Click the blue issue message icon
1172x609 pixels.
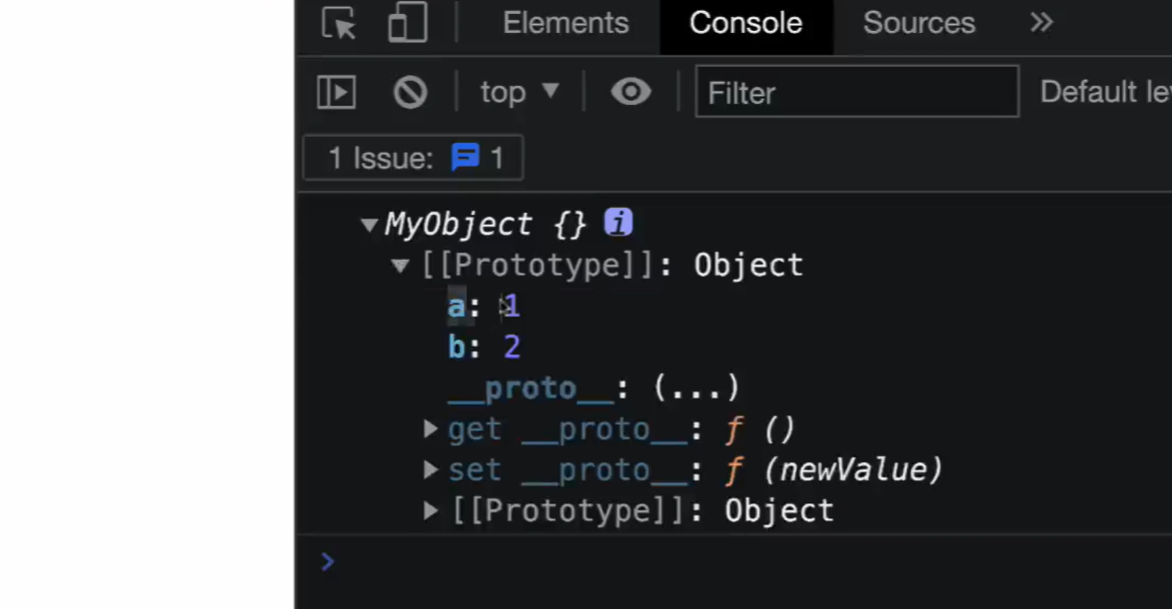465,158
